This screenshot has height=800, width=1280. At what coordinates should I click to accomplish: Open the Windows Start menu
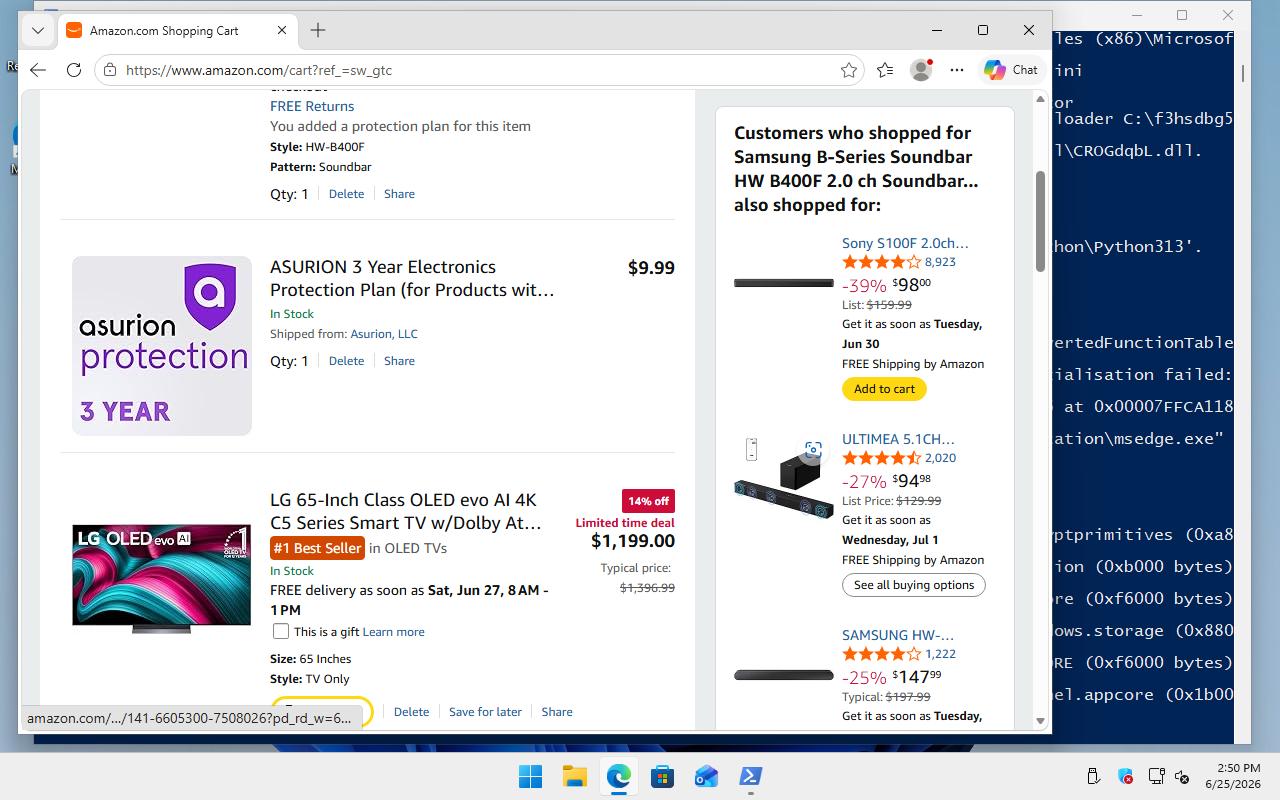pyautogui.click(x=530, y=776)
